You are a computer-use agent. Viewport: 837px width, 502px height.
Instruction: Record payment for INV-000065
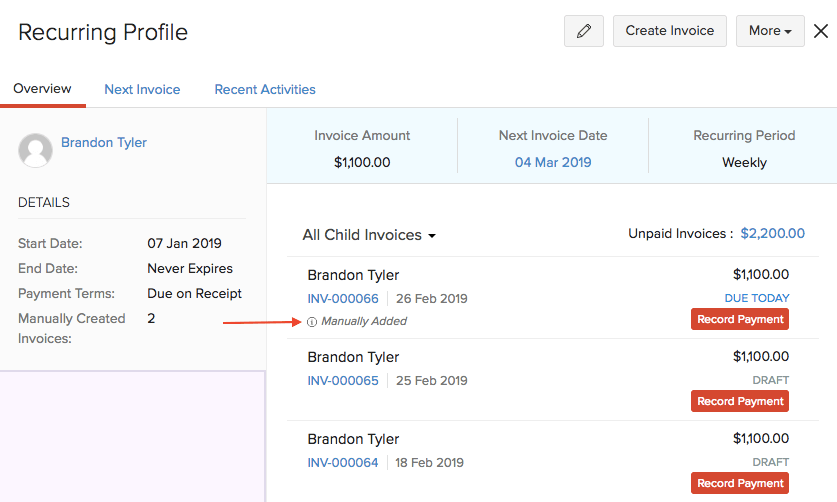[740, 401]
